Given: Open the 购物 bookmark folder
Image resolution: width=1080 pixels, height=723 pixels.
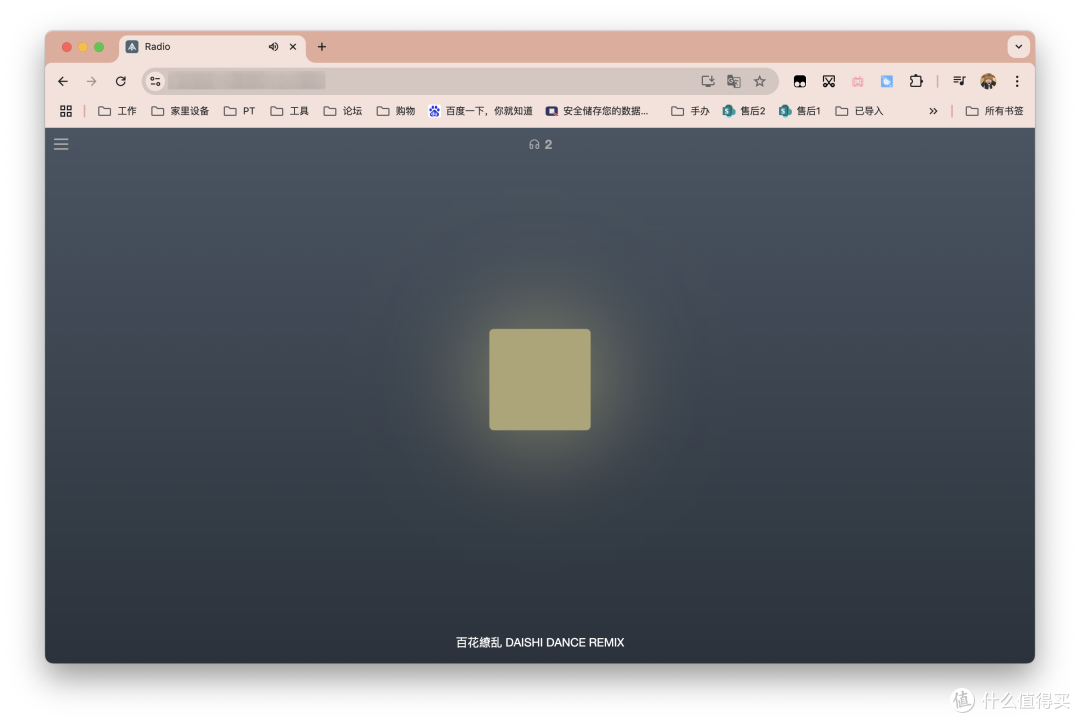Looking at the screenshot, I should (x=395, y=111).
